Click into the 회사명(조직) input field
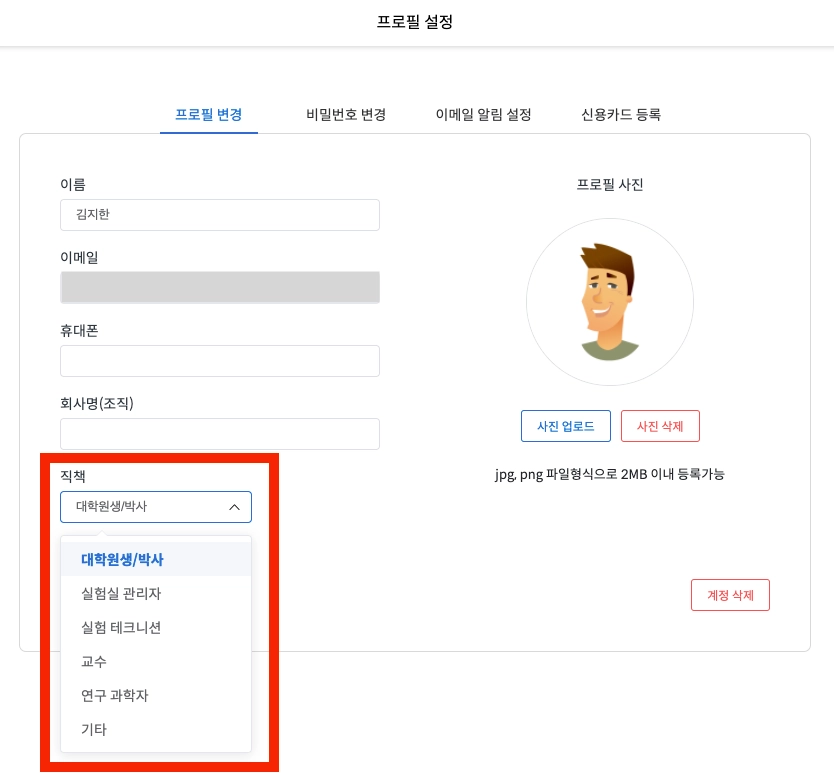 tap(220, 434)
